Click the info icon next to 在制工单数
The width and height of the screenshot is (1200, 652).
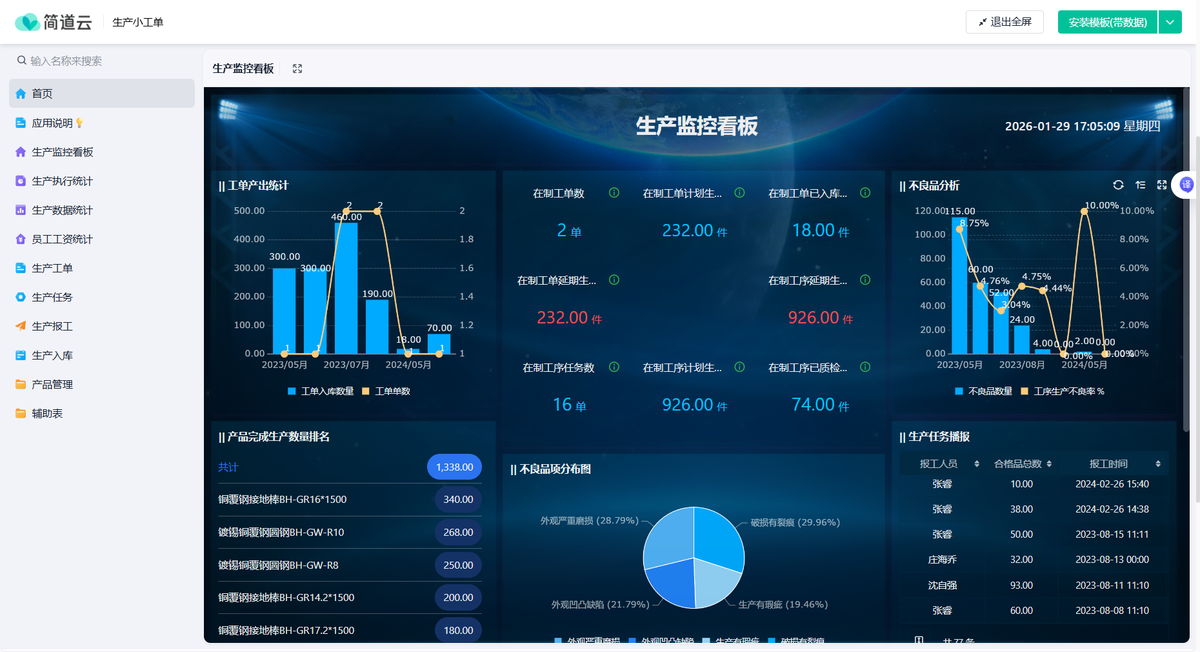614,193
